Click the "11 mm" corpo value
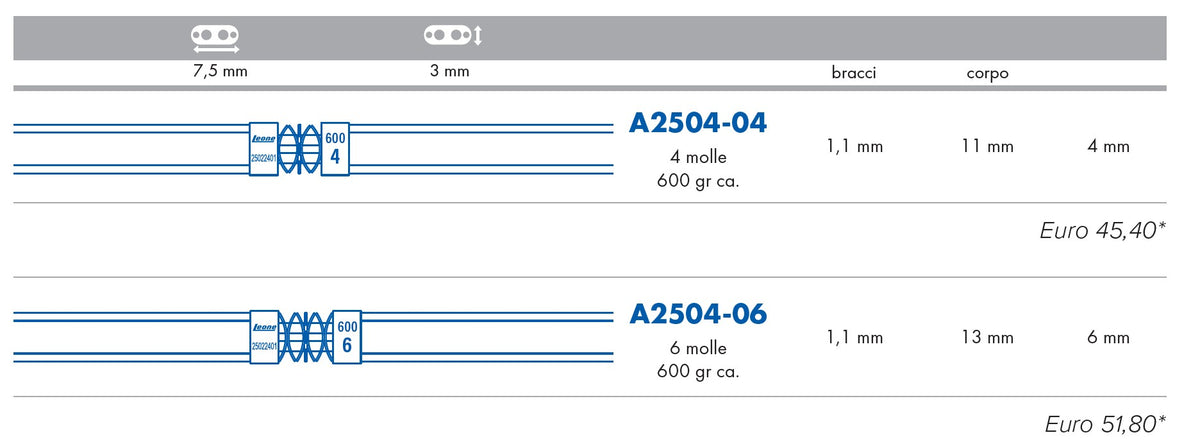This screenshot has width=1200, height=444. tap(986, 147)
